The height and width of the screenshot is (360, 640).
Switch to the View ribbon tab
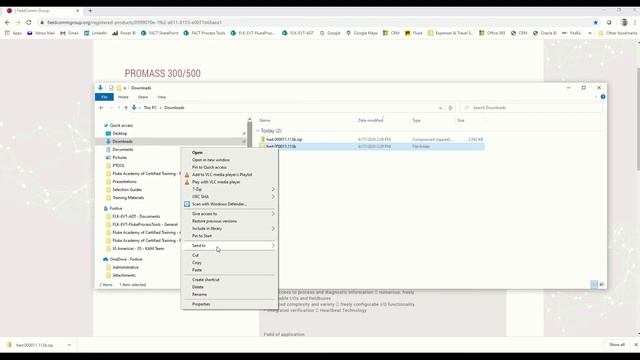162,97
